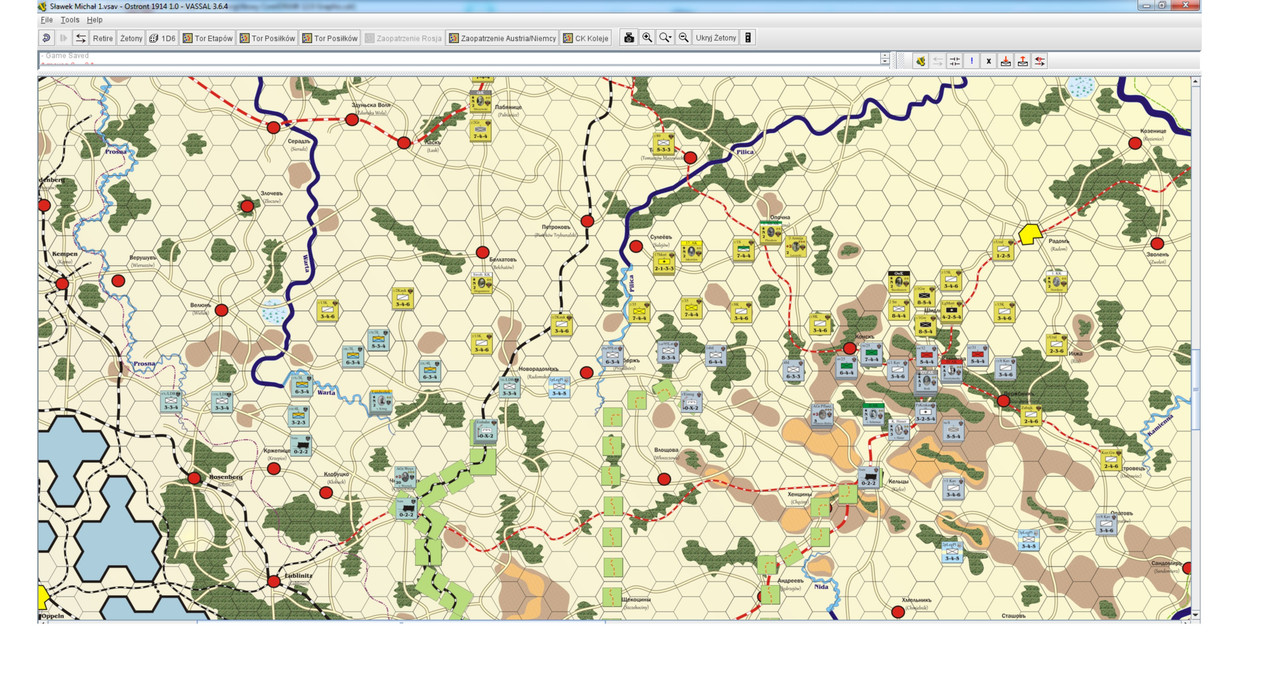Click the step forward through log icon

point(63,38)
